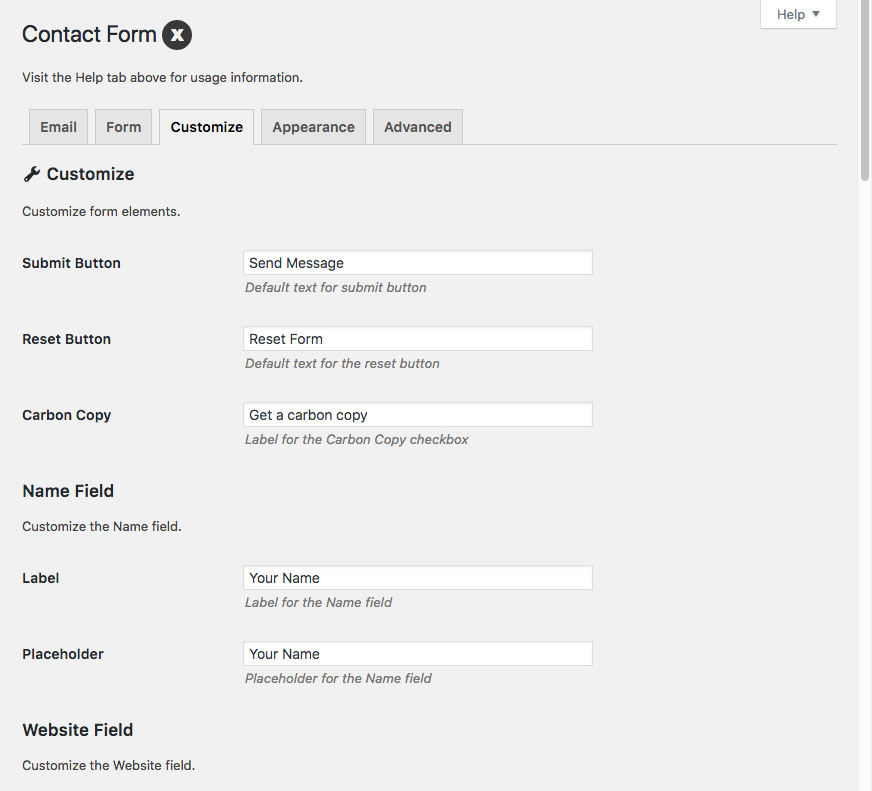
Task: Click the Name field Placeholder input
Action: pyautogui.click(x=417, y=654)
